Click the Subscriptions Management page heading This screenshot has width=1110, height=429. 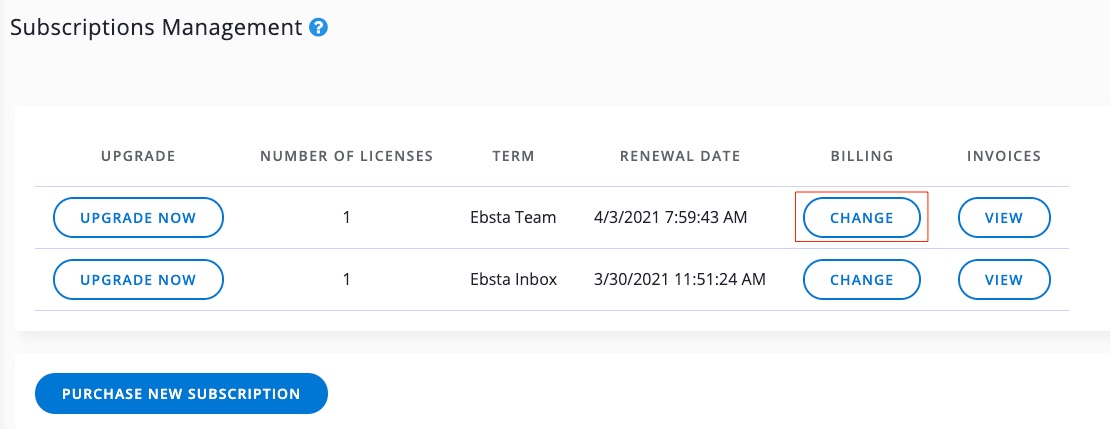(156, 28)
